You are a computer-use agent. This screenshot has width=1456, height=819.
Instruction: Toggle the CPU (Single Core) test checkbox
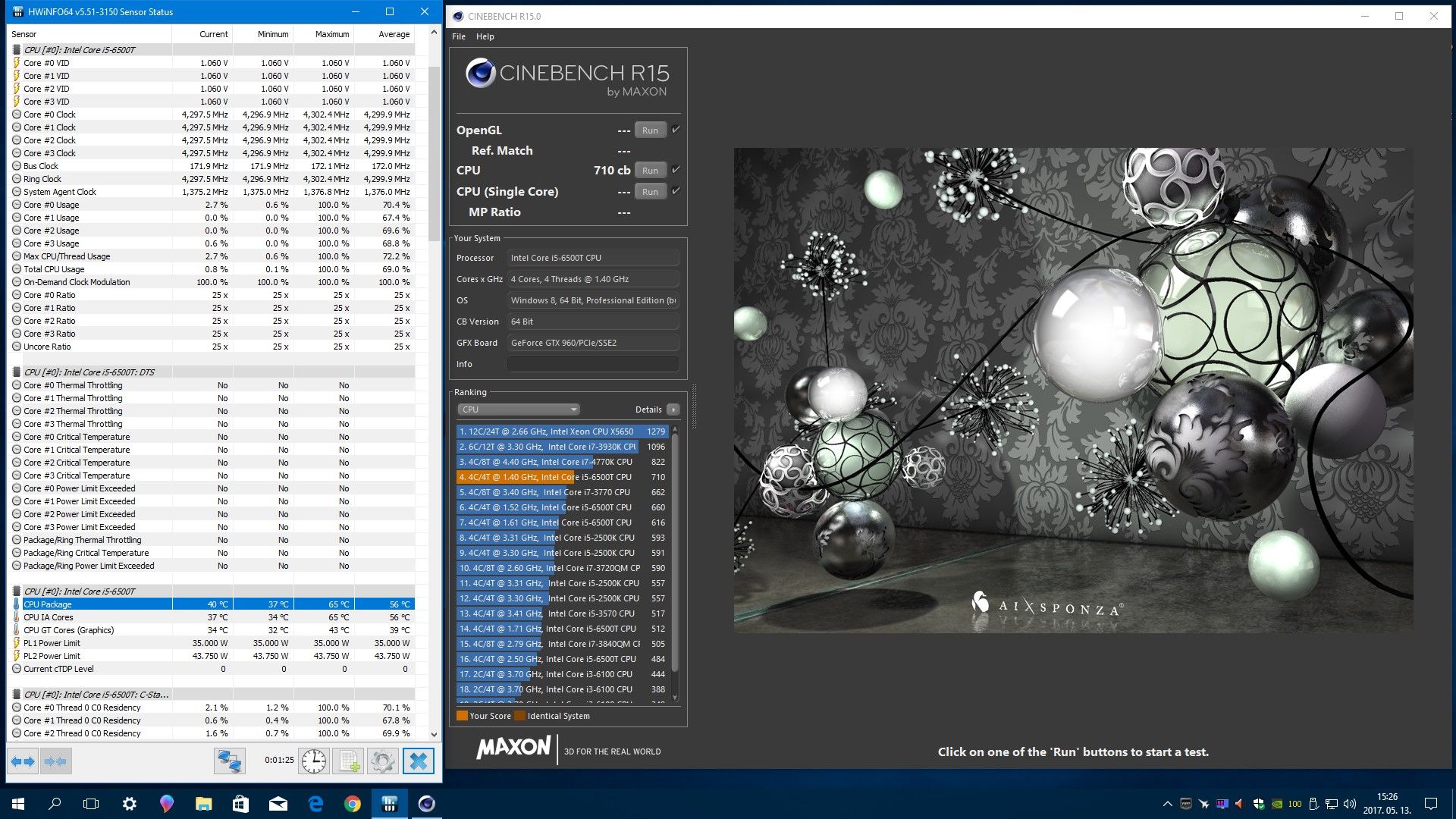coord(676,191)
